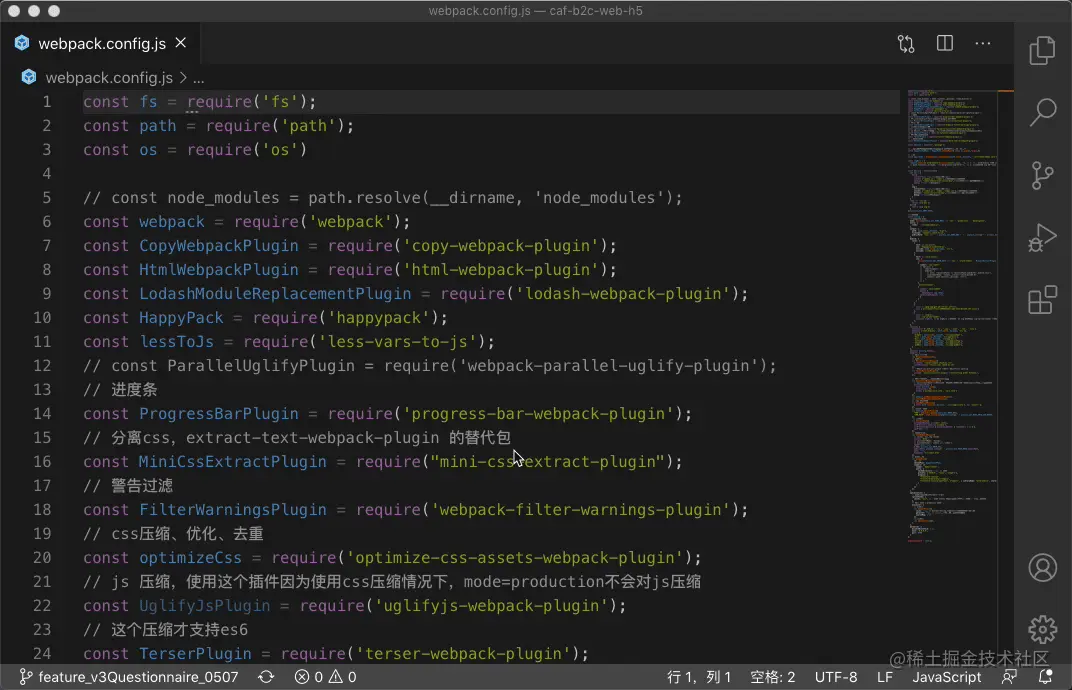
Task: Click the Open Changes compare icon
Action: point(906,44)
